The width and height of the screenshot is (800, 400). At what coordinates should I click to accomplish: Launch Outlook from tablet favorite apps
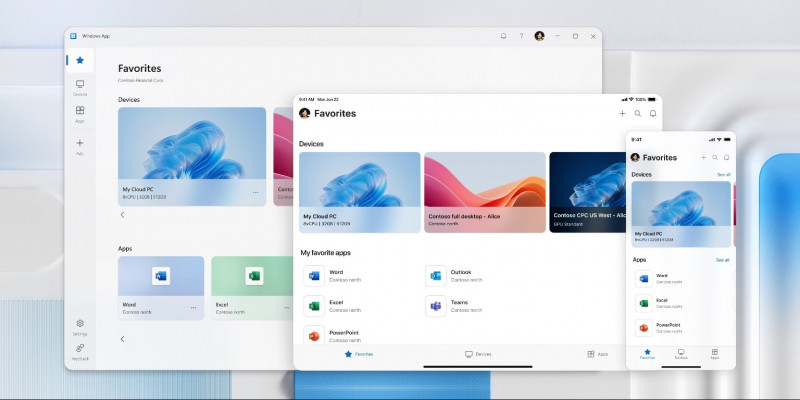454,276
